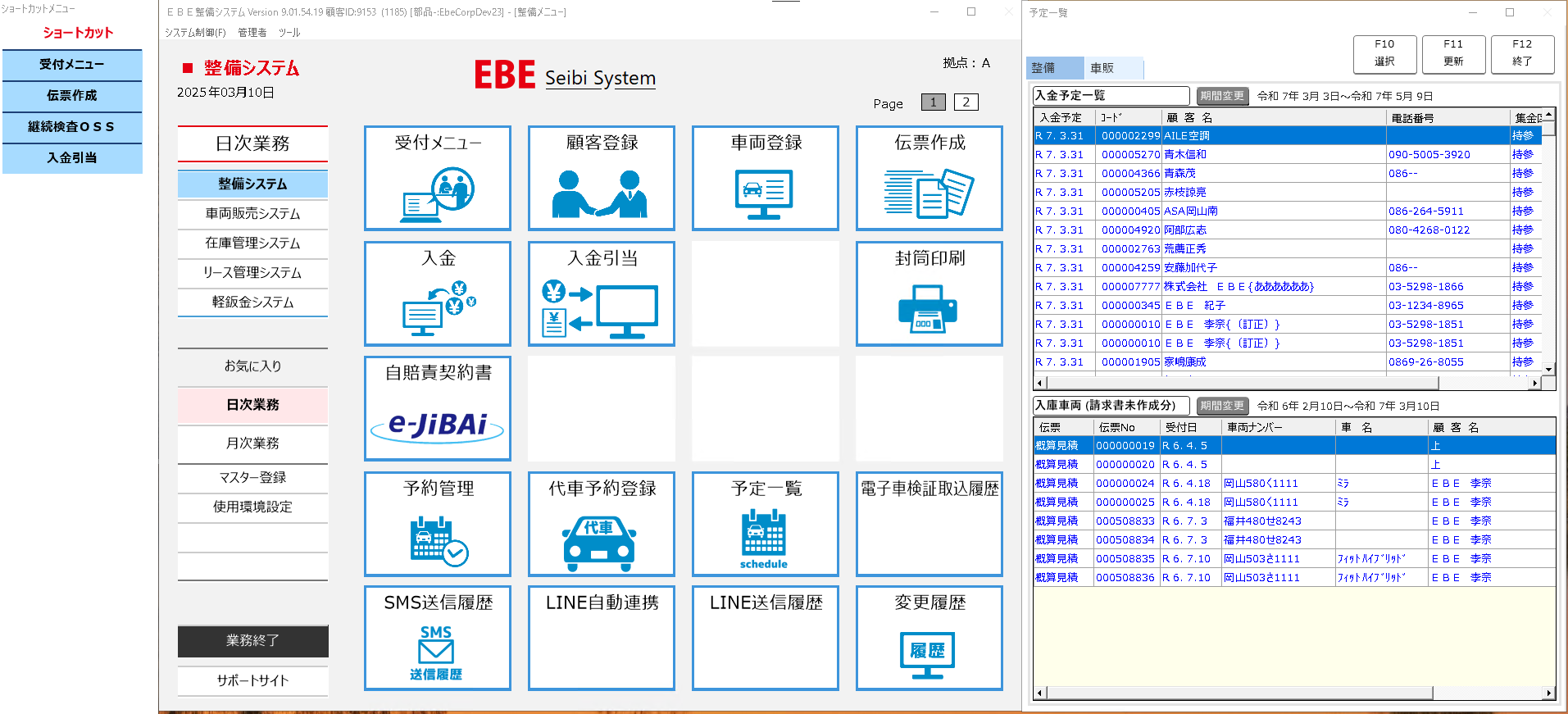Select the 青木信和 customer row
The width and height of the screenshot is (1568, 714).
[1288, 155]
